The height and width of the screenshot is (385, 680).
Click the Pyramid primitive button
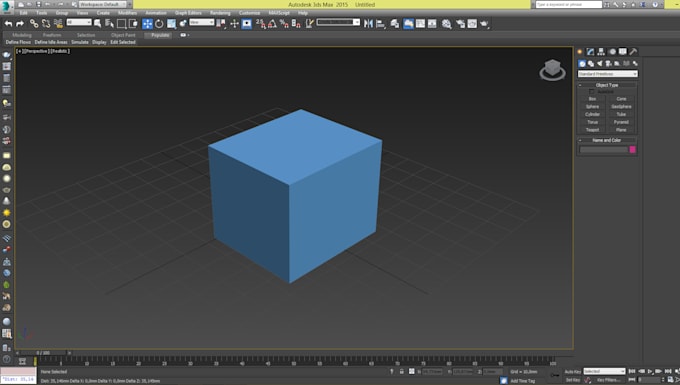[x=621, y=122]
